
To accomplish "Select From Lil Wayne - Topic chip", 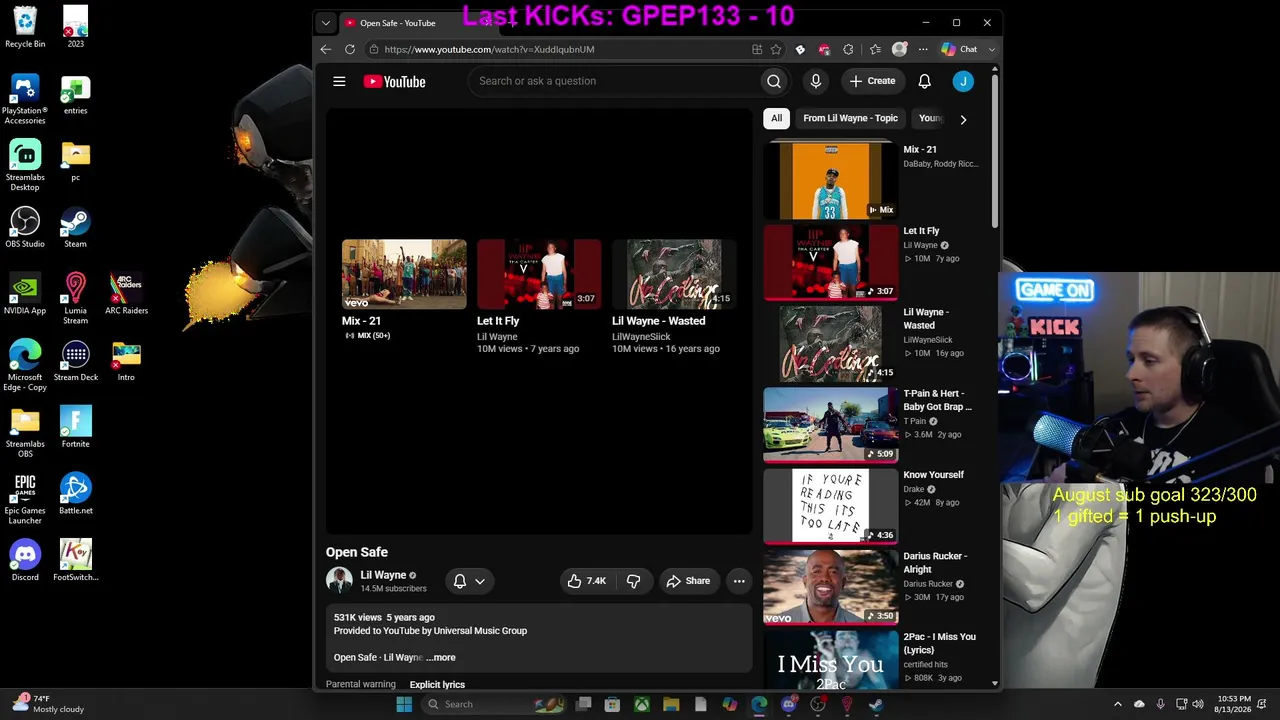I will pos(850,118).
